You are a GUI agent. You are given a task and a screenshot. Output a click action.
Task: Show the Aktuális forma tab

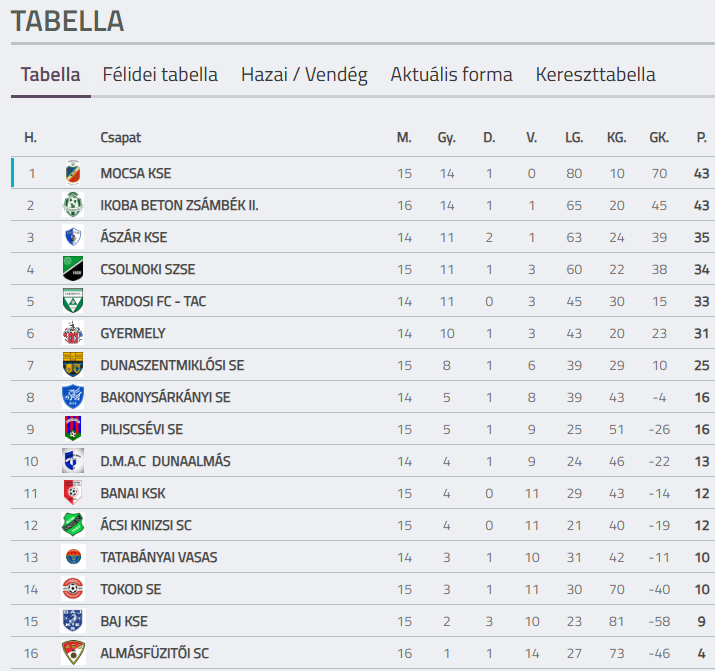[451, 75]
